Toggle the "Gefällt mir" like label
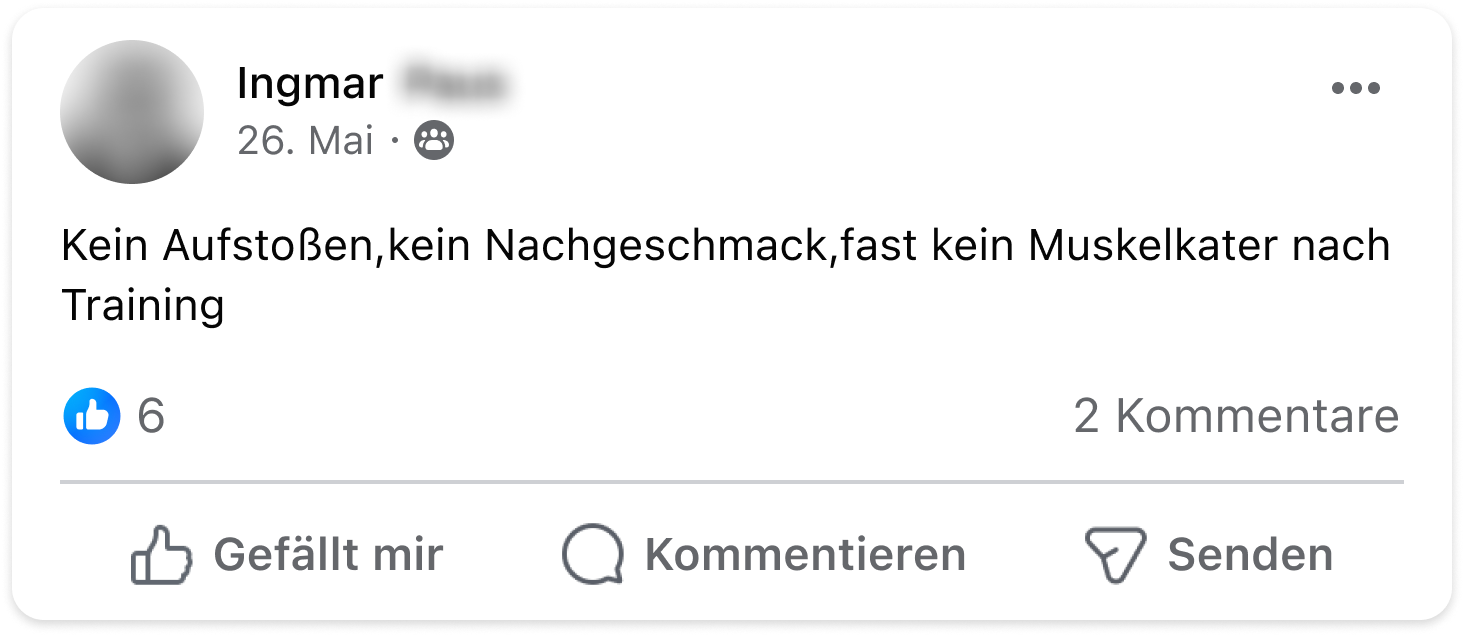This screenshot has width=1464, height=636. (328, 555)
